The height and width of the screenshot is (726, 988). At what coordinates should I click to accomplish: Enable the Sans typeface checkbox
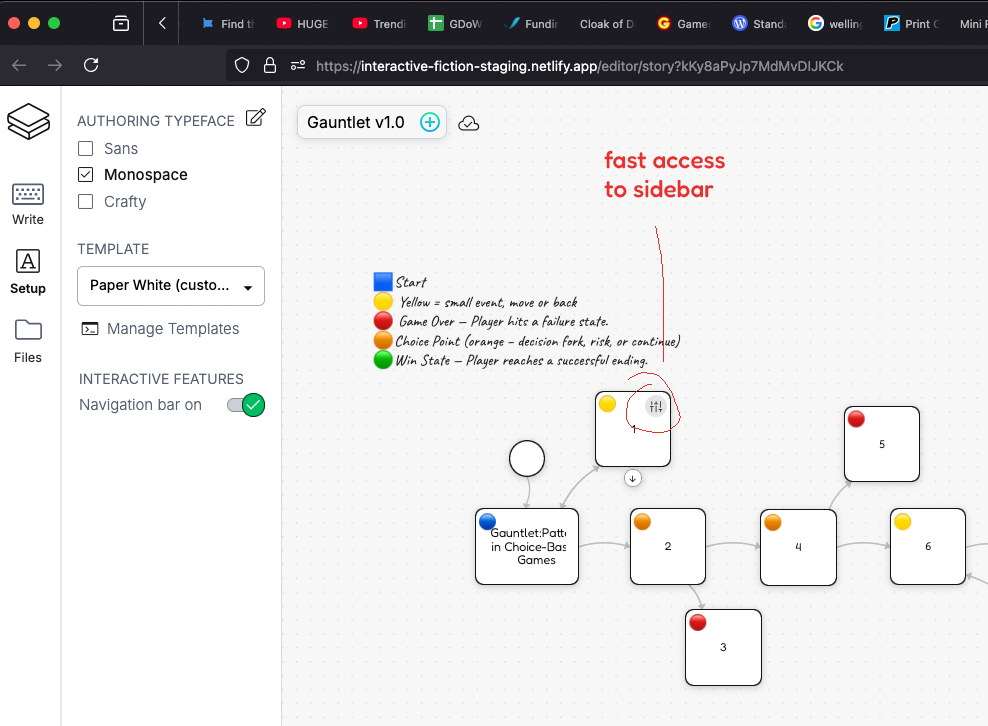click(85, 149)
